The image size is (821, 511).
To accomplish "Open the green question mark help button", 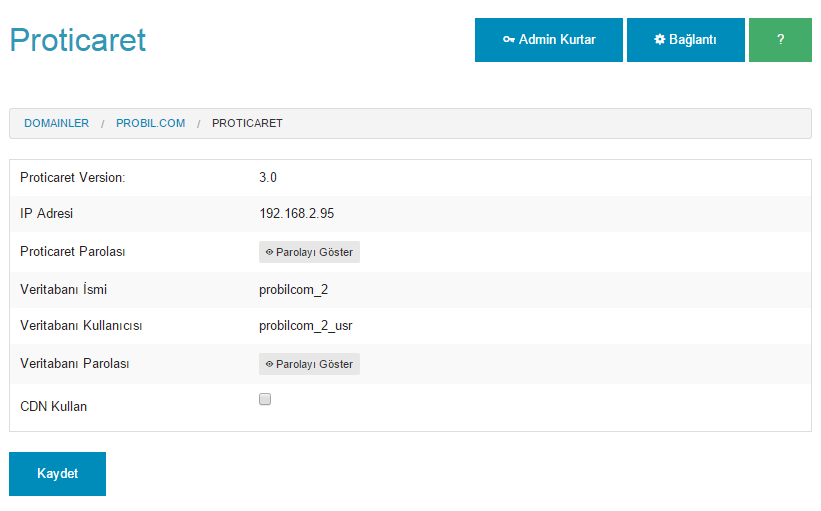I will coord(780,40).
